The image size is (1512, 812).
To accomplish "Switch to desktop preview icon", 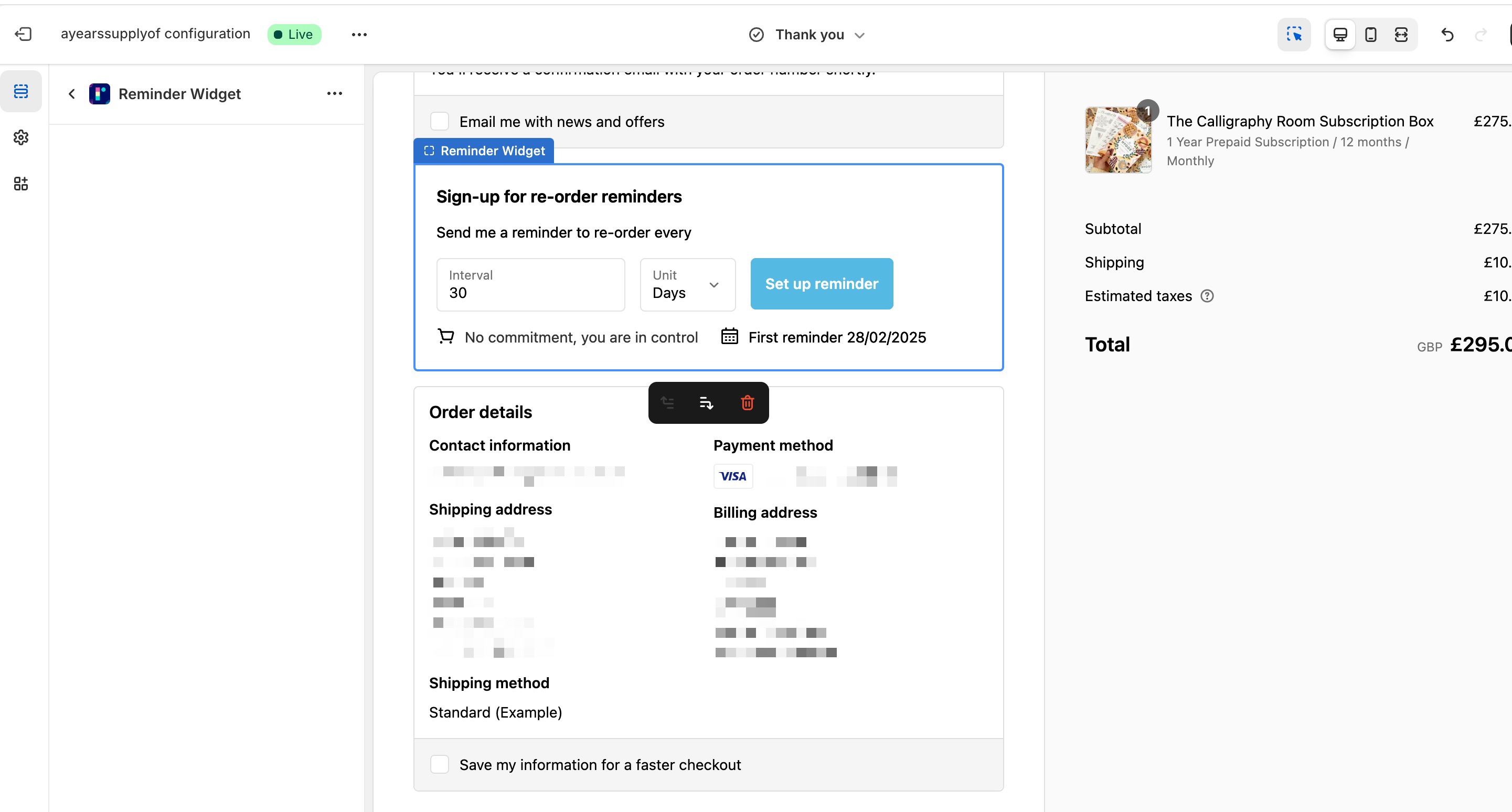I will [x=1340, y=35].
